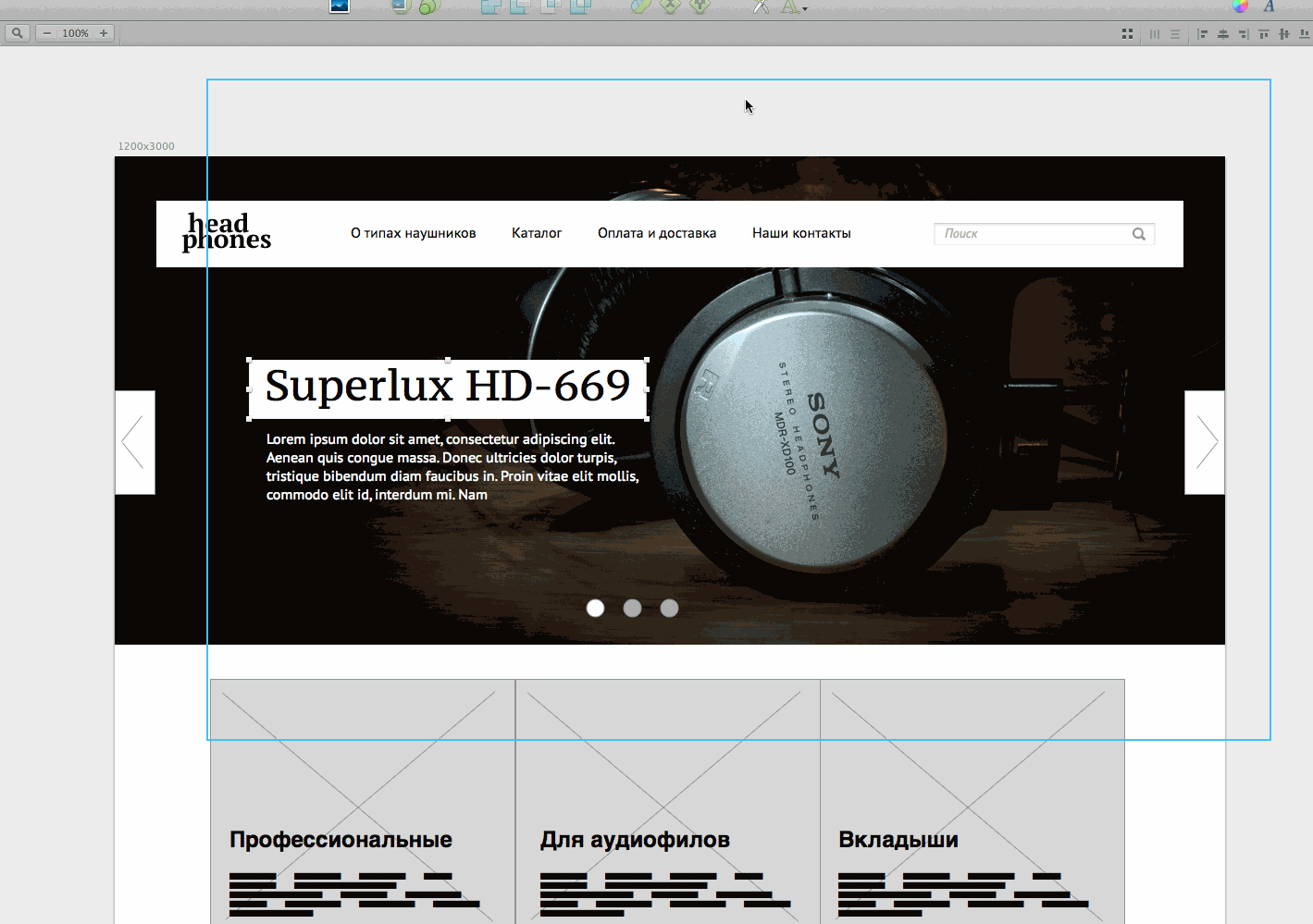Click the search magnifier in Поиск field
1313x924 pixels.
coord(1139,234)
